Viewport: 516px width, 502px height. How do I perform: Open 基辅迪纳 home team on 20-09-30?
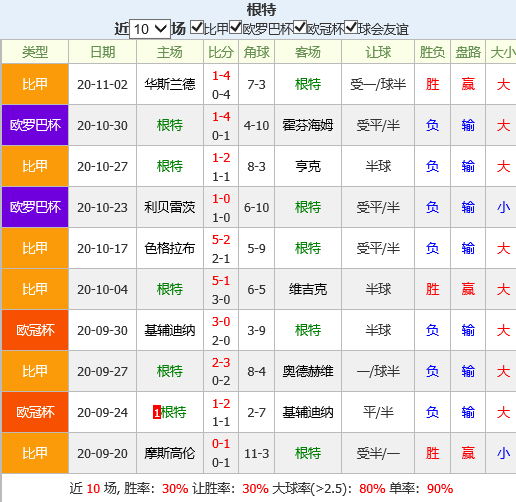pyautogui.click(x=170, y=330)
